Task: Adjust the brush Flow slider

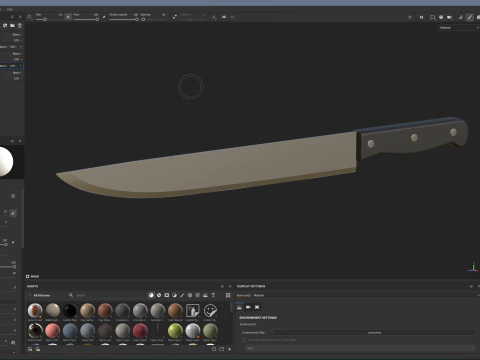Action: point(86,19)
